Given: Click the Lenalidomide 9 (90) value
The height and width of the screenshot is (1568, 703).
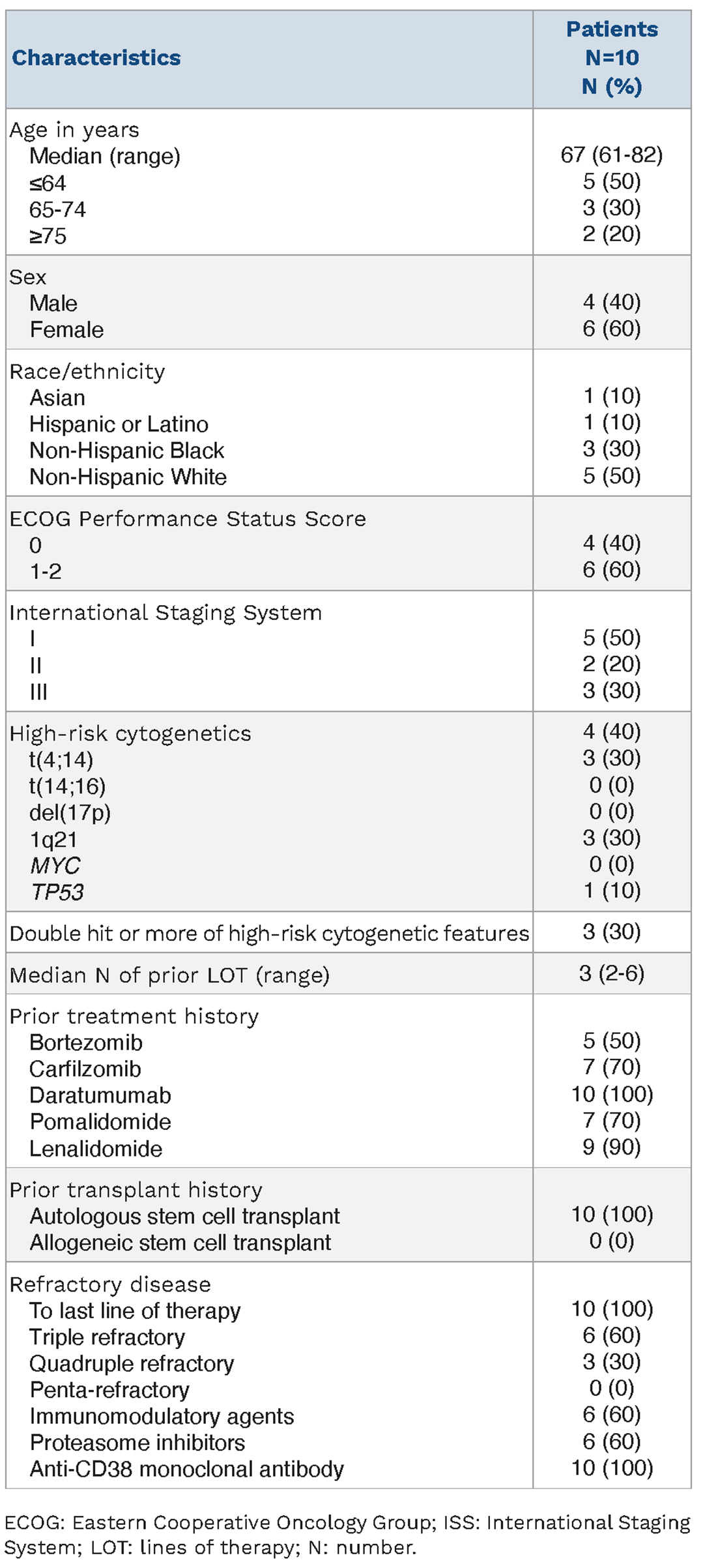Looking at the screenshot, I should 611,1147.
